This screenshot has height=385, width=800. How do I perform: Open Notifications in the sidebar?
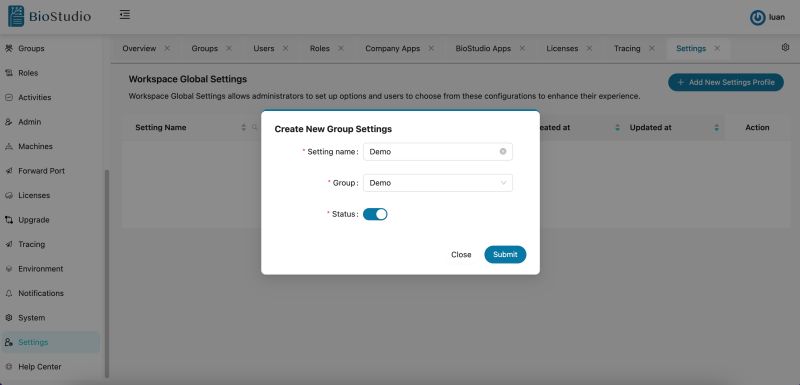[x=41, y=293]
